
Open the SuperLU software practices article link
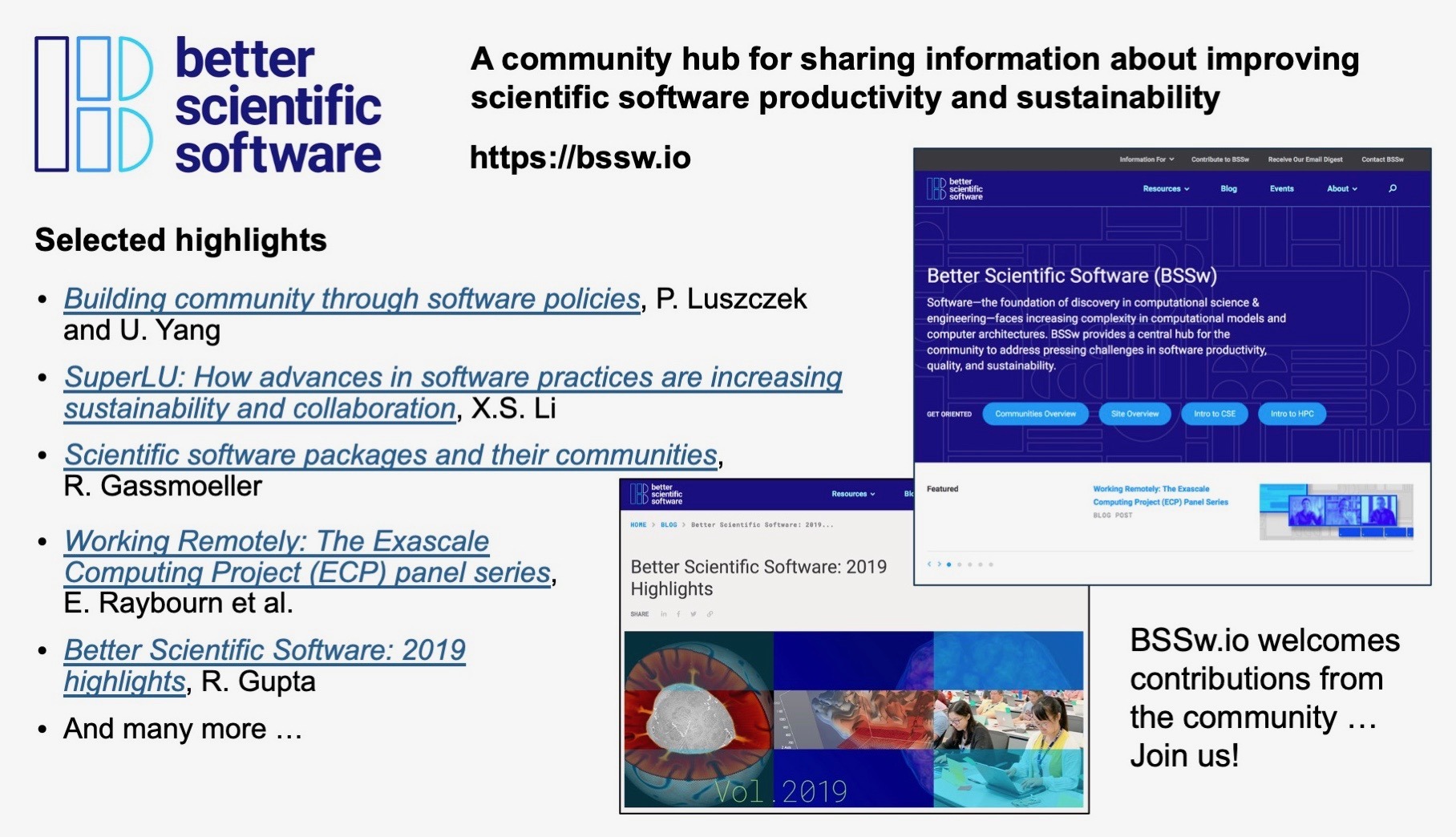click(x=453, y=393)
